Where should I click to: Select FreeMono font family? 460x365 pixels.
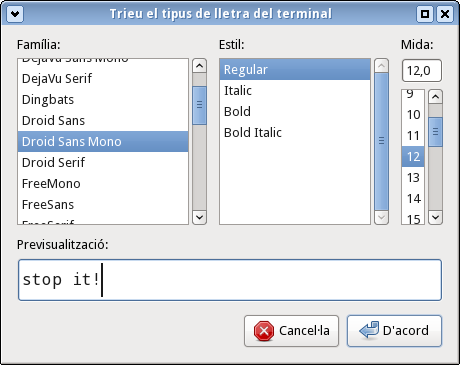(103, 184)
